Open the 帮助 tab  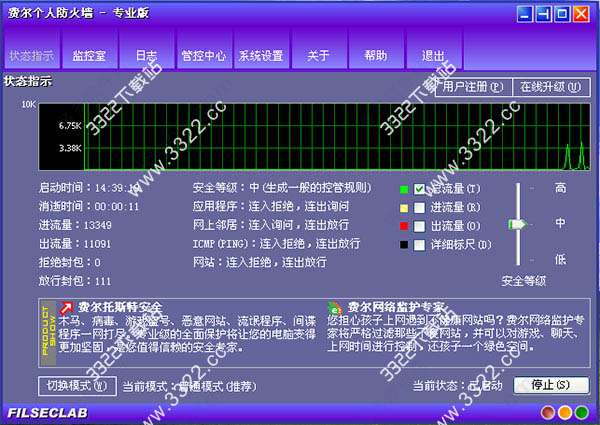(376, 49)
